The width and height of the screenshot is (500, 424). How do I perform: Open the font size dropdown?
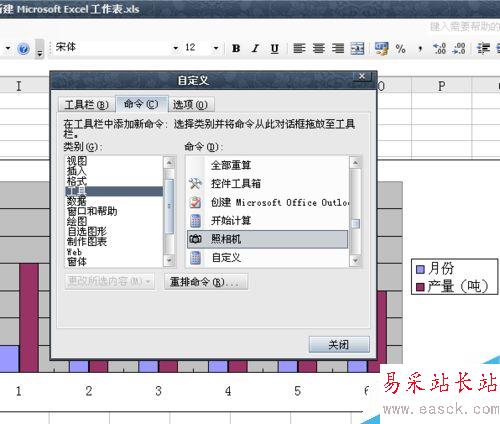(216, 48)
